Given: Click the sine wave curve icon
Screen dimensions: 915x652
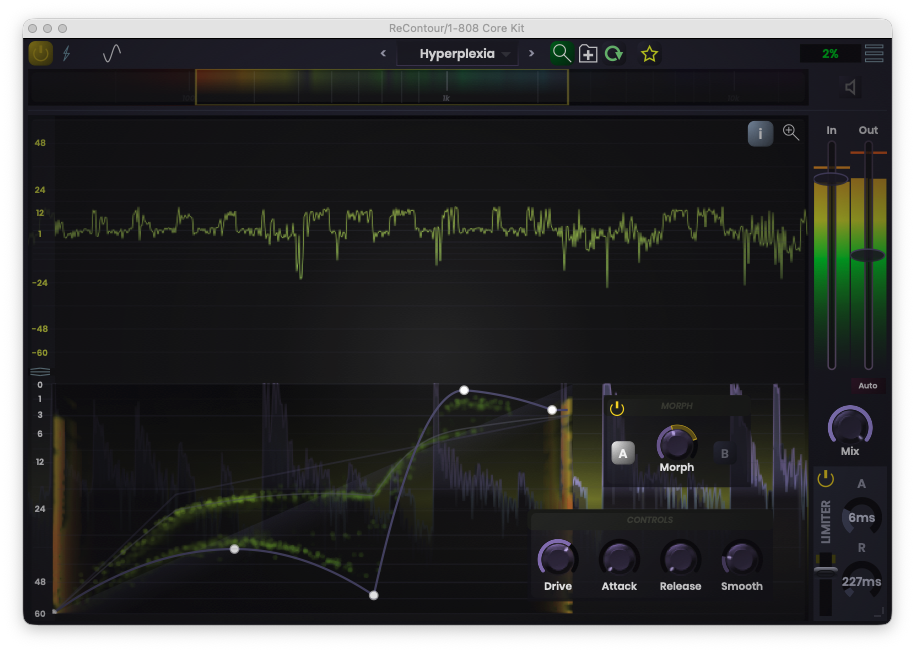Looking at the screenshot, I should [112, 54].
